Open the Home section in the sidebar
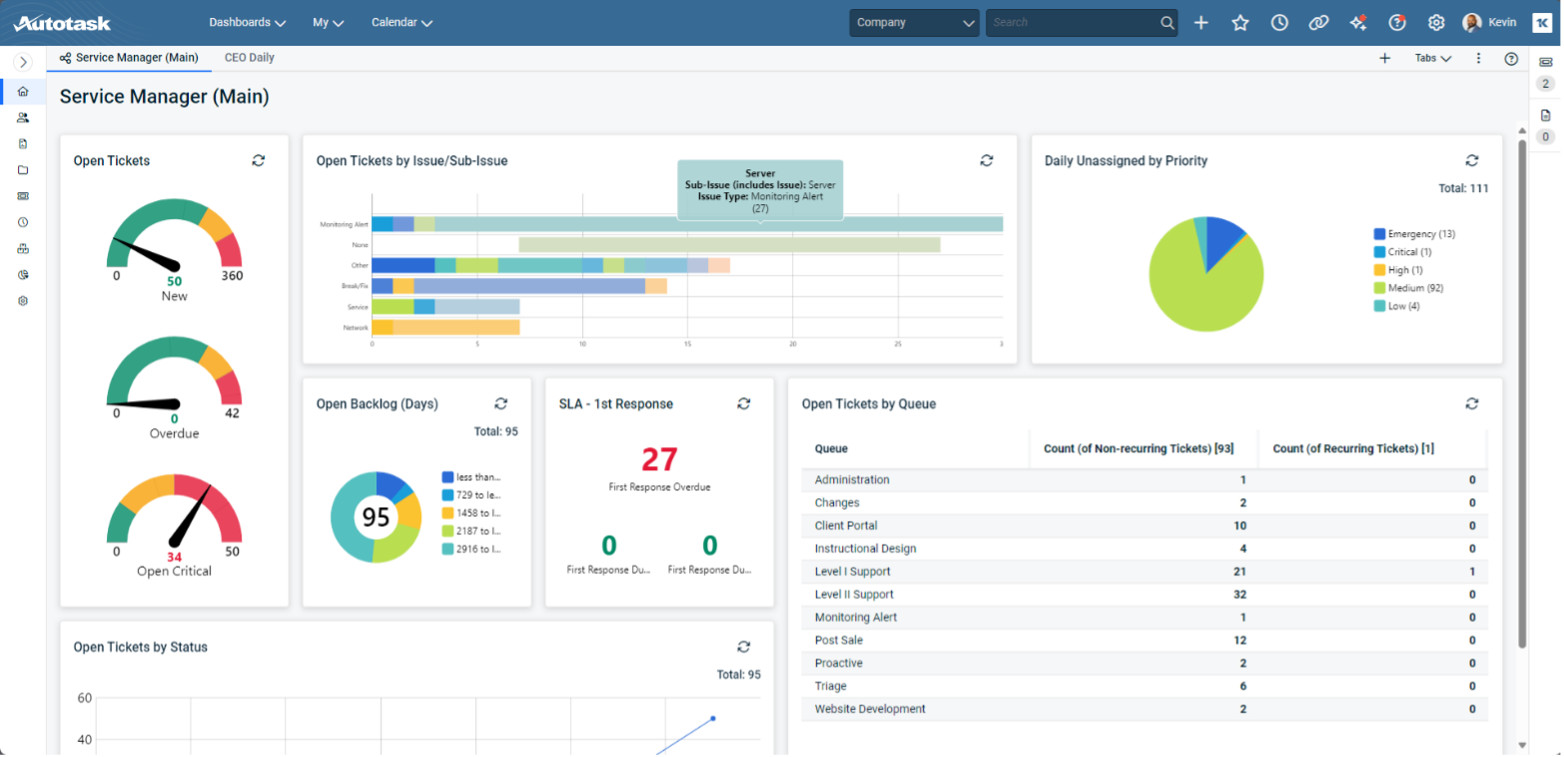This screenshot has width=1564, height=757. click(22, 91)
